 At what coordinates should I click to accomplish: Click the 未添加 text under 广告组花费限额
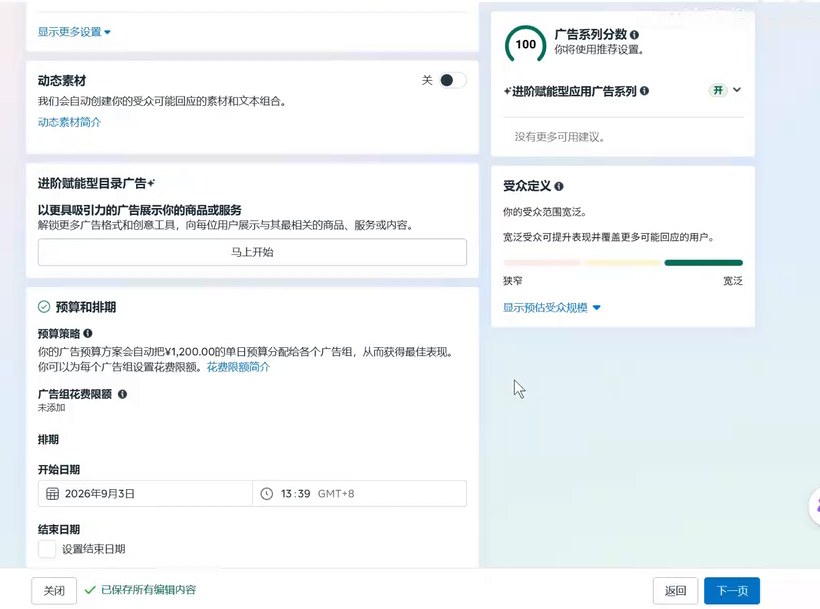point(51,408)
